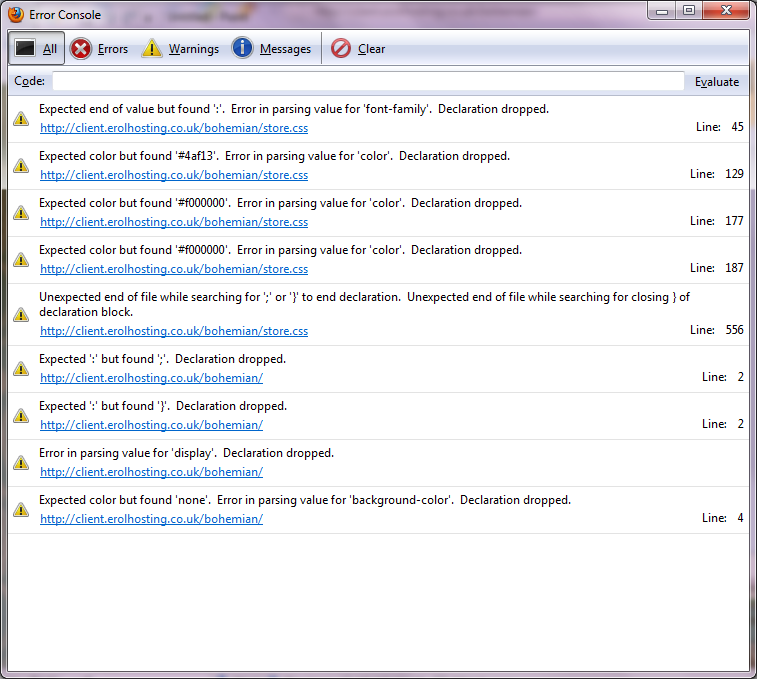
Task: Open bohemian link for "Expected ':' but found '}'"
Action: coord(152,424)
